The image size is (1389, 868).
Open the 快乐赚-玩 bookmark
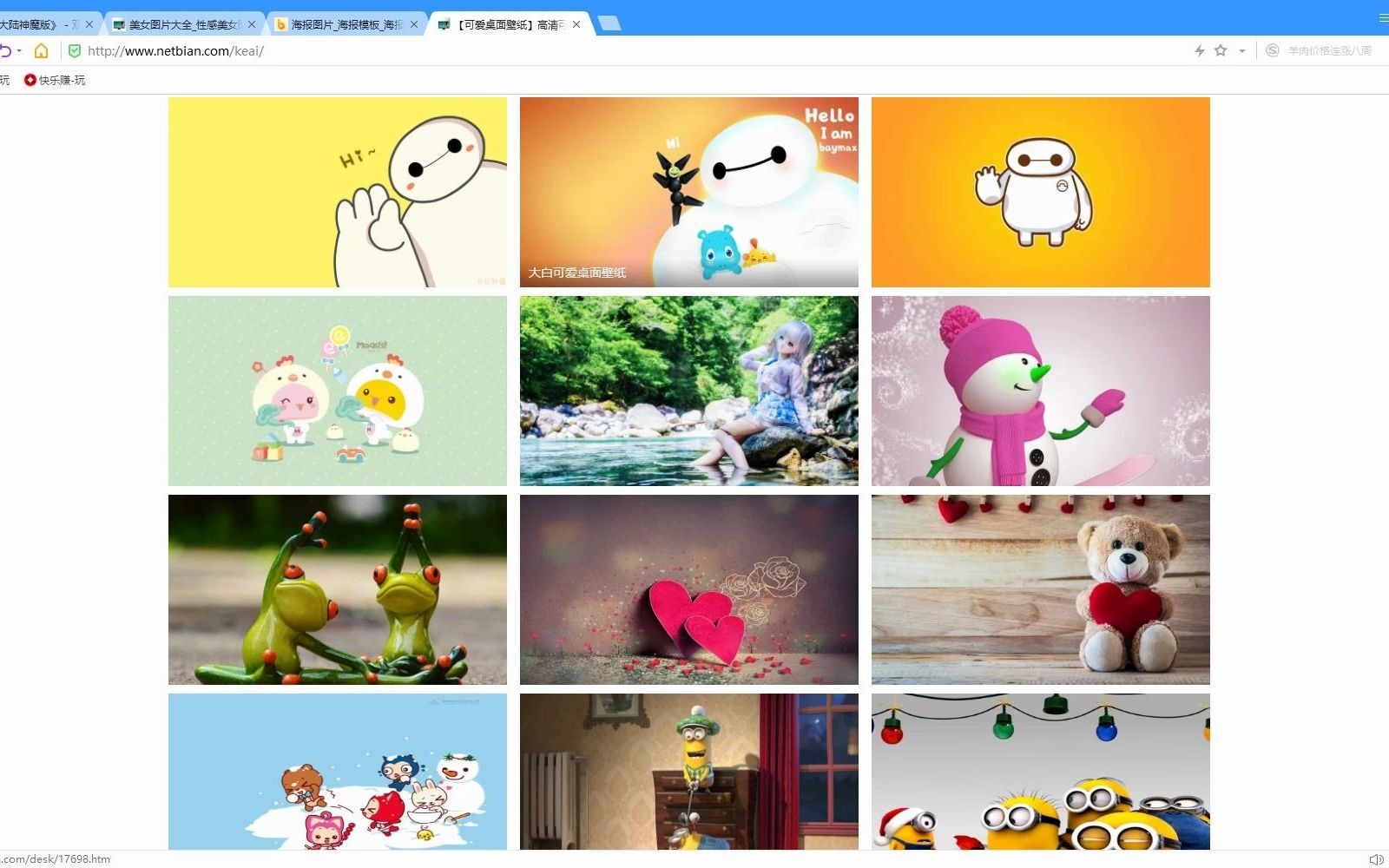[x=55, y=80]
